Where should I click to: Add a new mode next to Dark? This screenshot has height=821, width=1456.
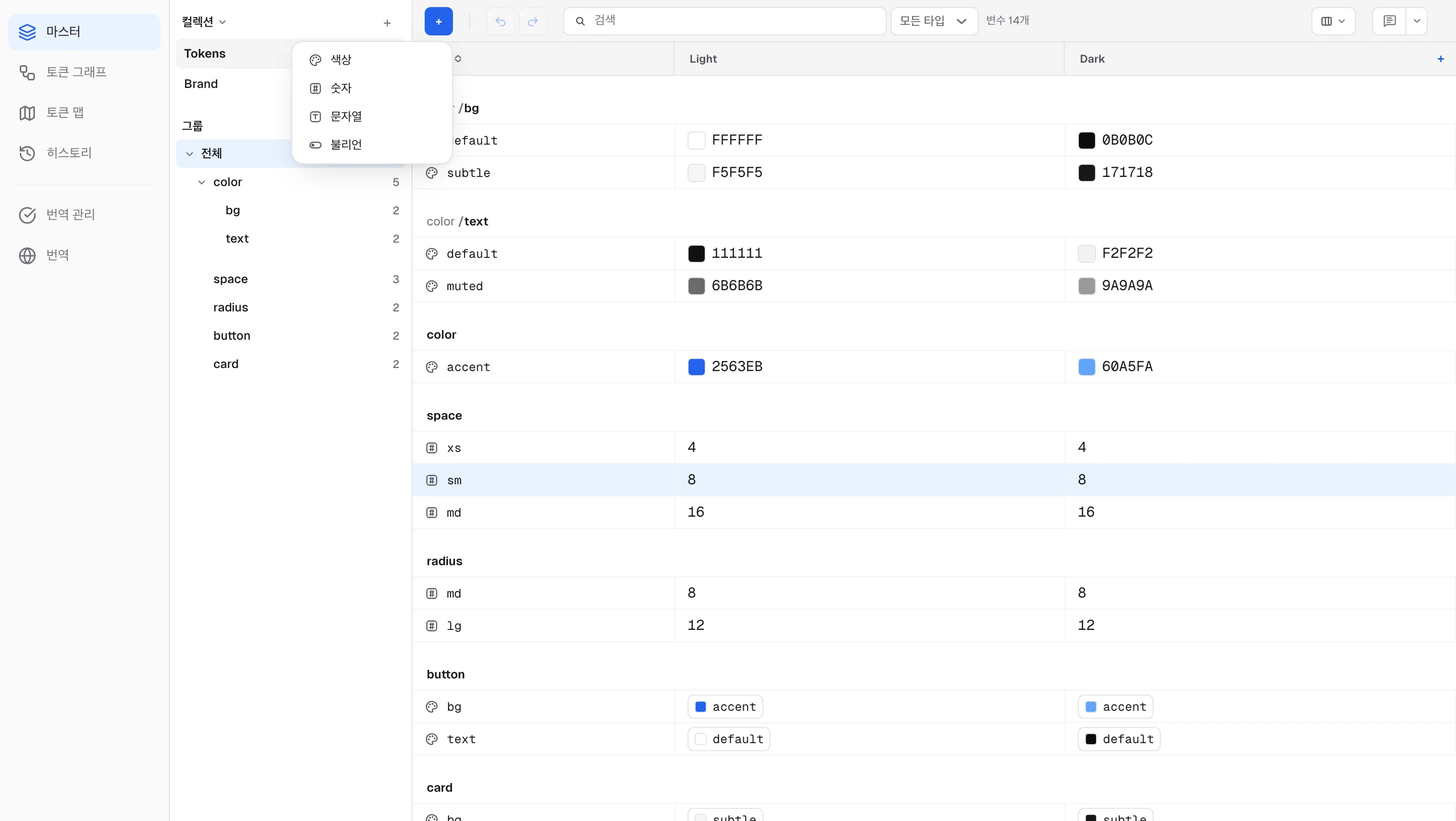tap(1440, 59)
